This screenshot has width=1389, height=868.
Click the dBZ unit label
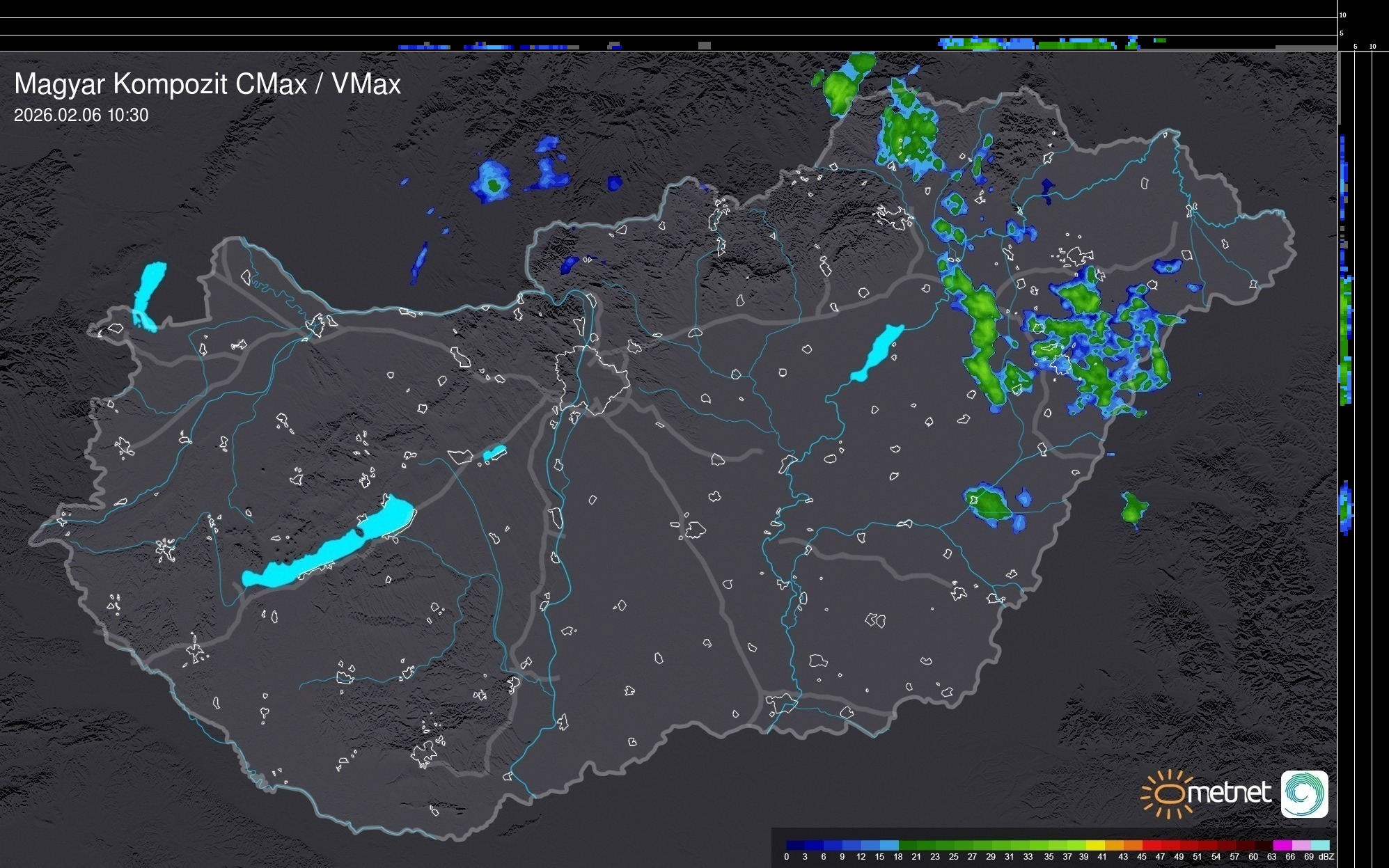click(x=1326, y=857)
